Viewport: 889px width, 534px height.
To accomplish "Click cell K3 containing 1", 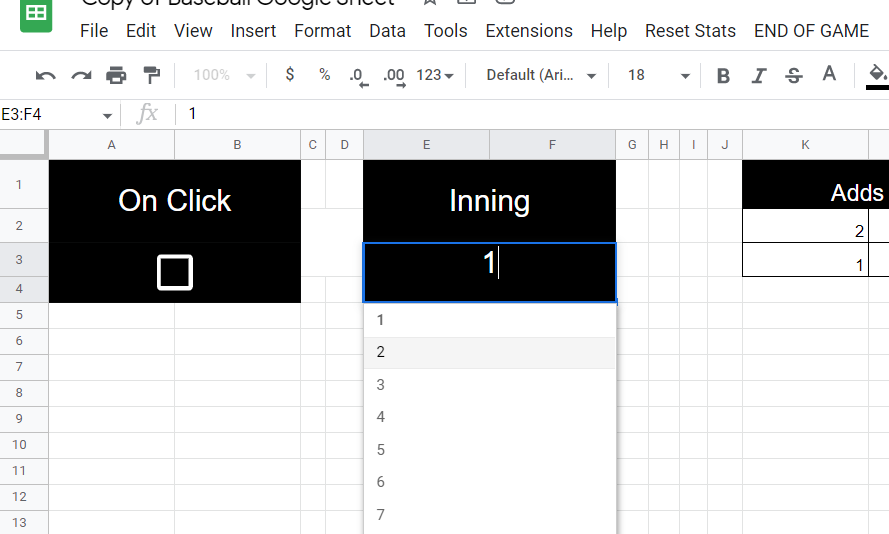I will (x=805, y=260).
